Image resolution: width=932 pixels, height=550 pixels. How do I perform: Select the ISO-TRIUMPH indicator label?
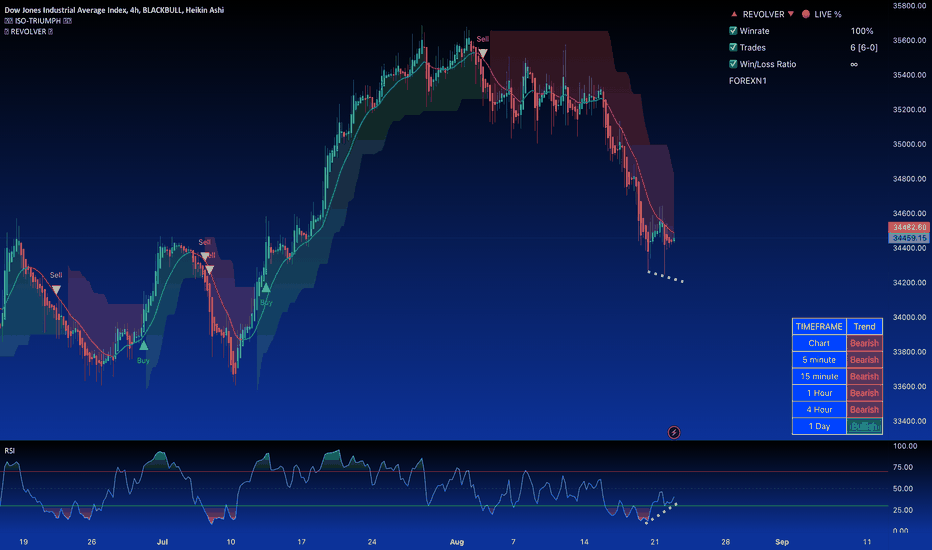[37, 21]
